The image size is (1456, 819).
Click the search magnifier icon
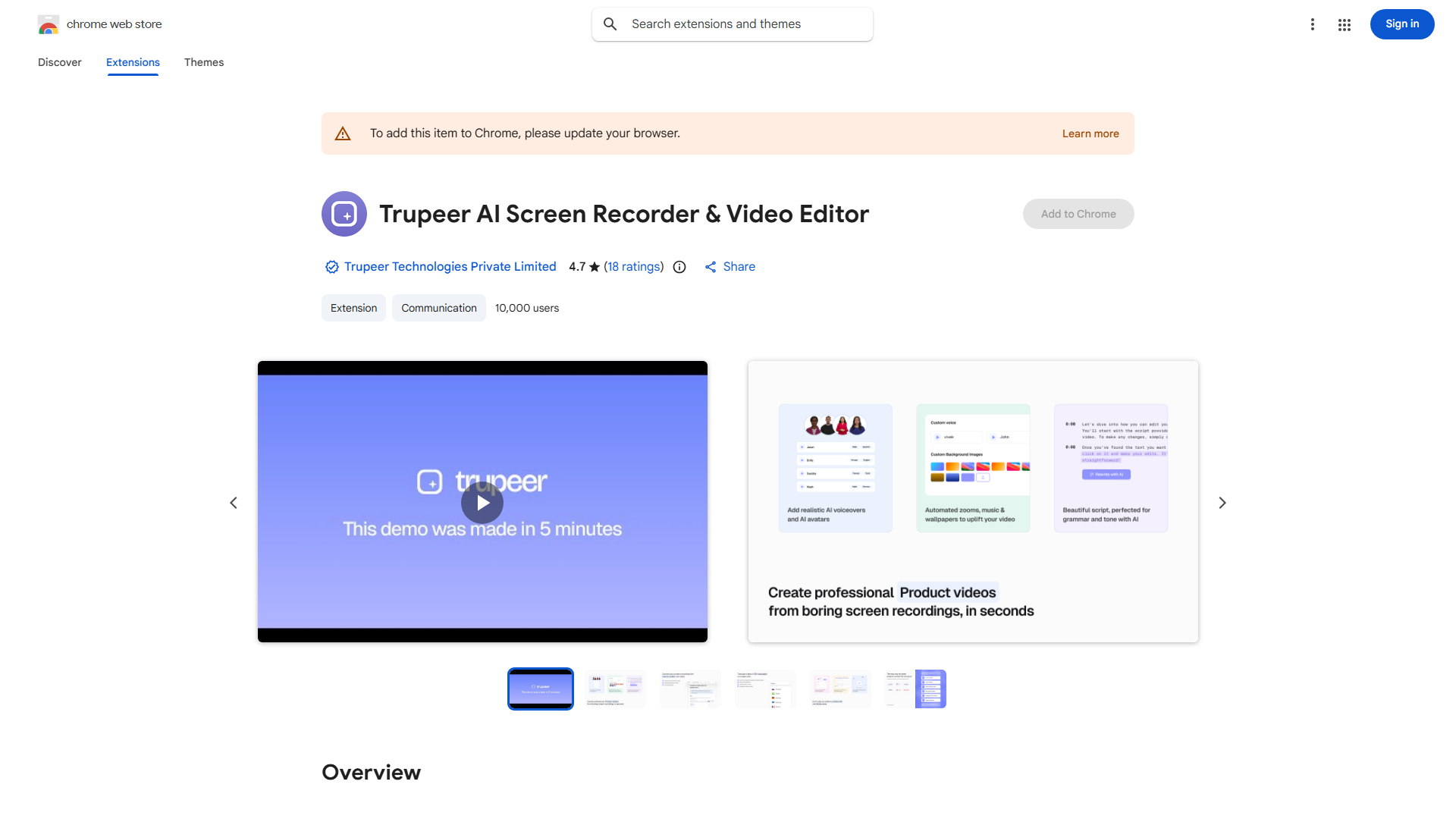(x=610, y=24)
